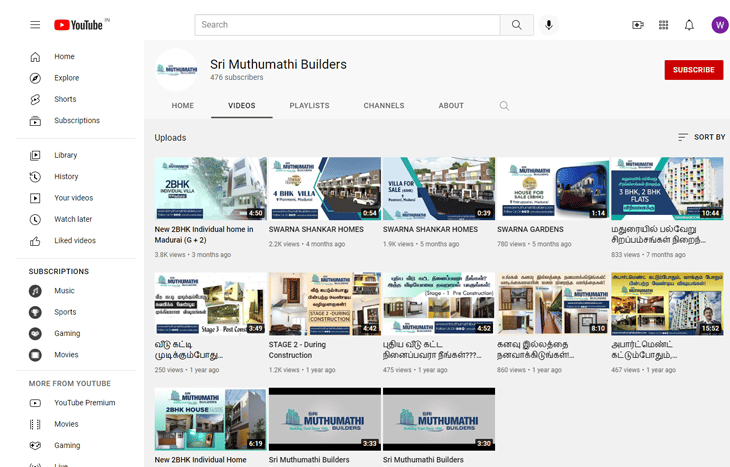Screen dimensions: 730x467
Task: Click the Watch later clock icon
Action: click(x=35, y=219)
